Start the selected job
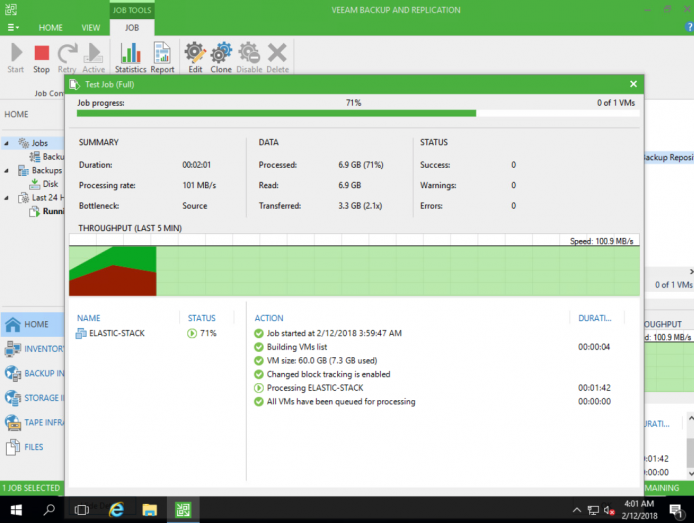Image resolution: width=694 pixels, height=523 pixels. click(x=16, y=58)
